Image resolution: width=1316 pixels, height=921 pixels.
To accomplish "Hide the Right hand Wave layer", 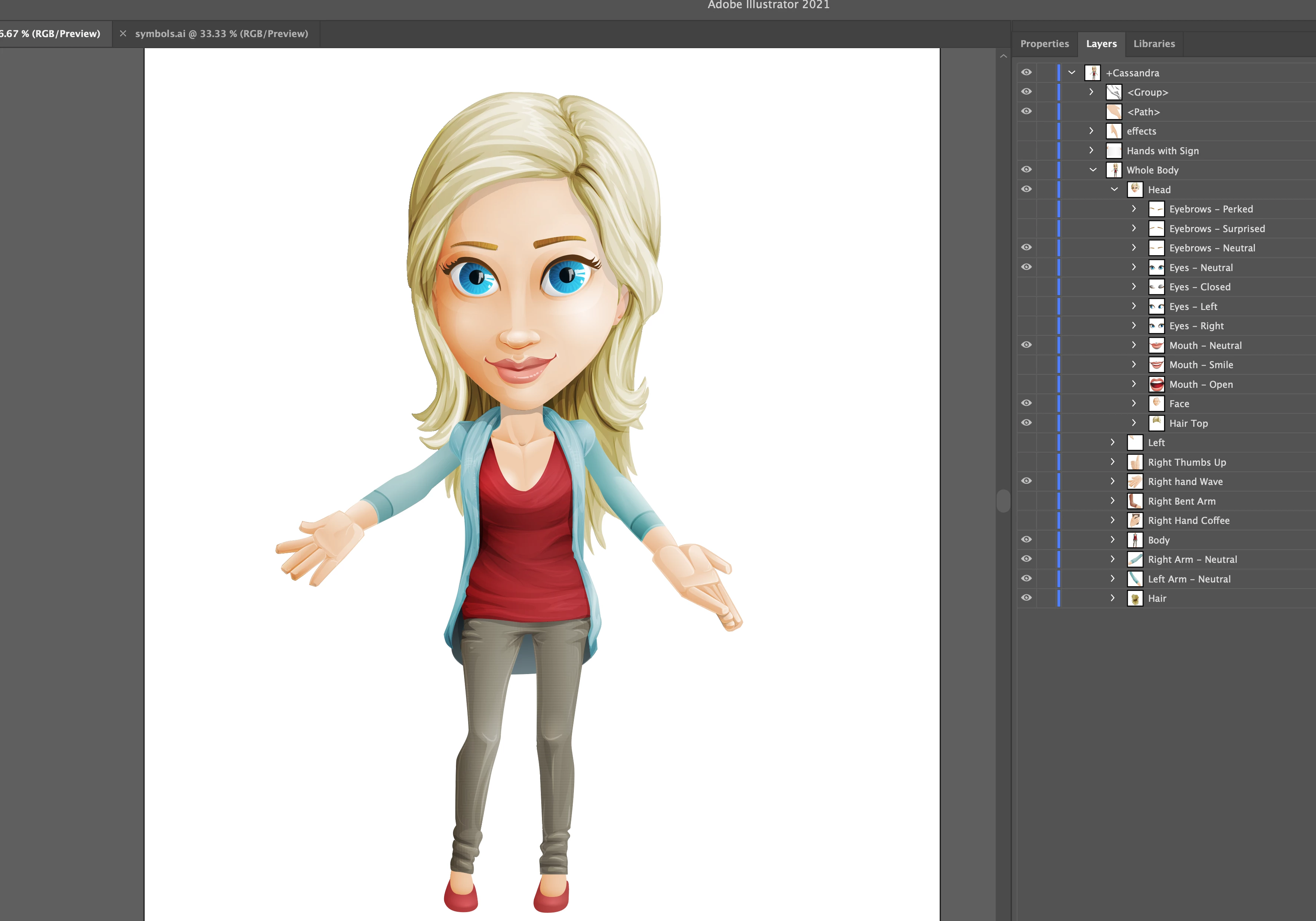I will pyautogui.click(x=1026, y=481).
